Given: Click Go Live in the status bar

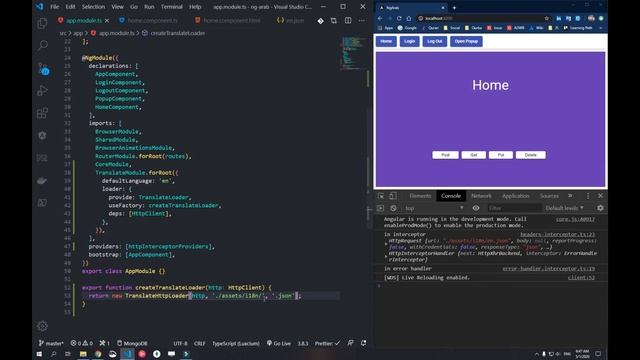Looking at the screenshot, I should pyautogui.click(x=279, y=343).
